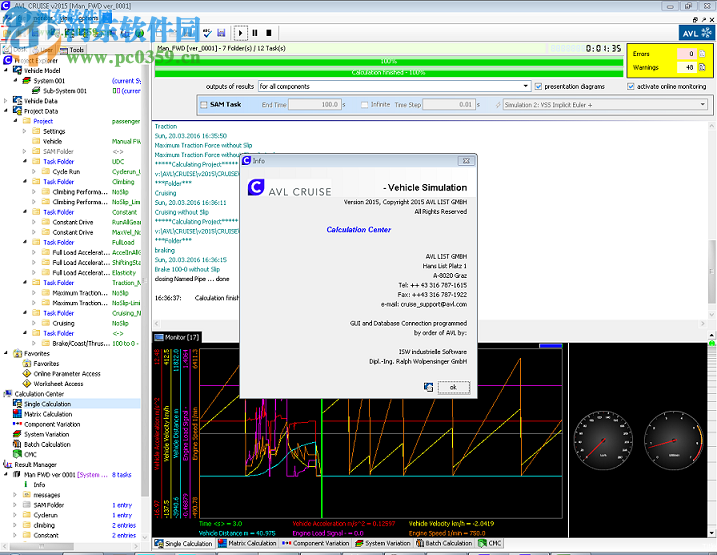Enable the SAM Task checkbox
This screenshot has width=717, height=555.
203,104
